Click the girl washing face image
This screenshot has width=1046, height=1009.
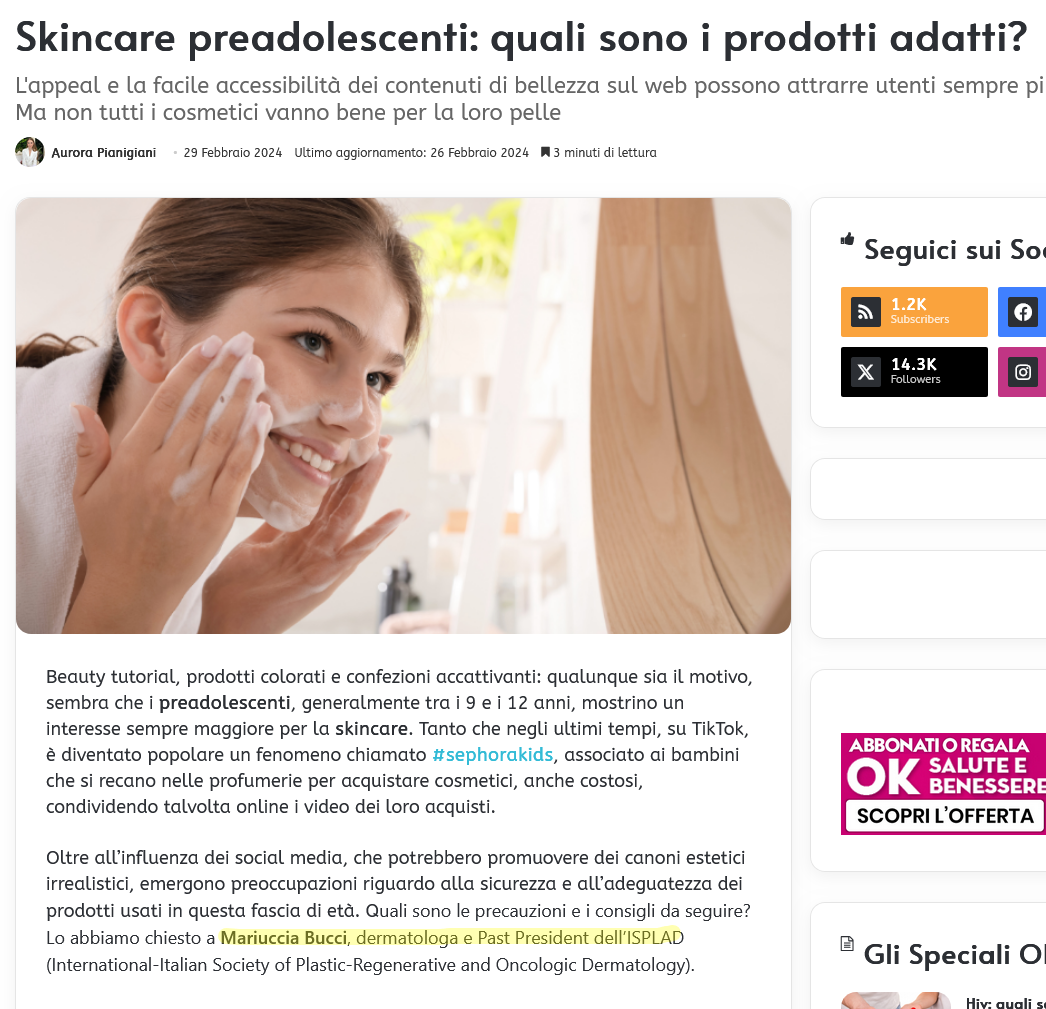(403, 415)
